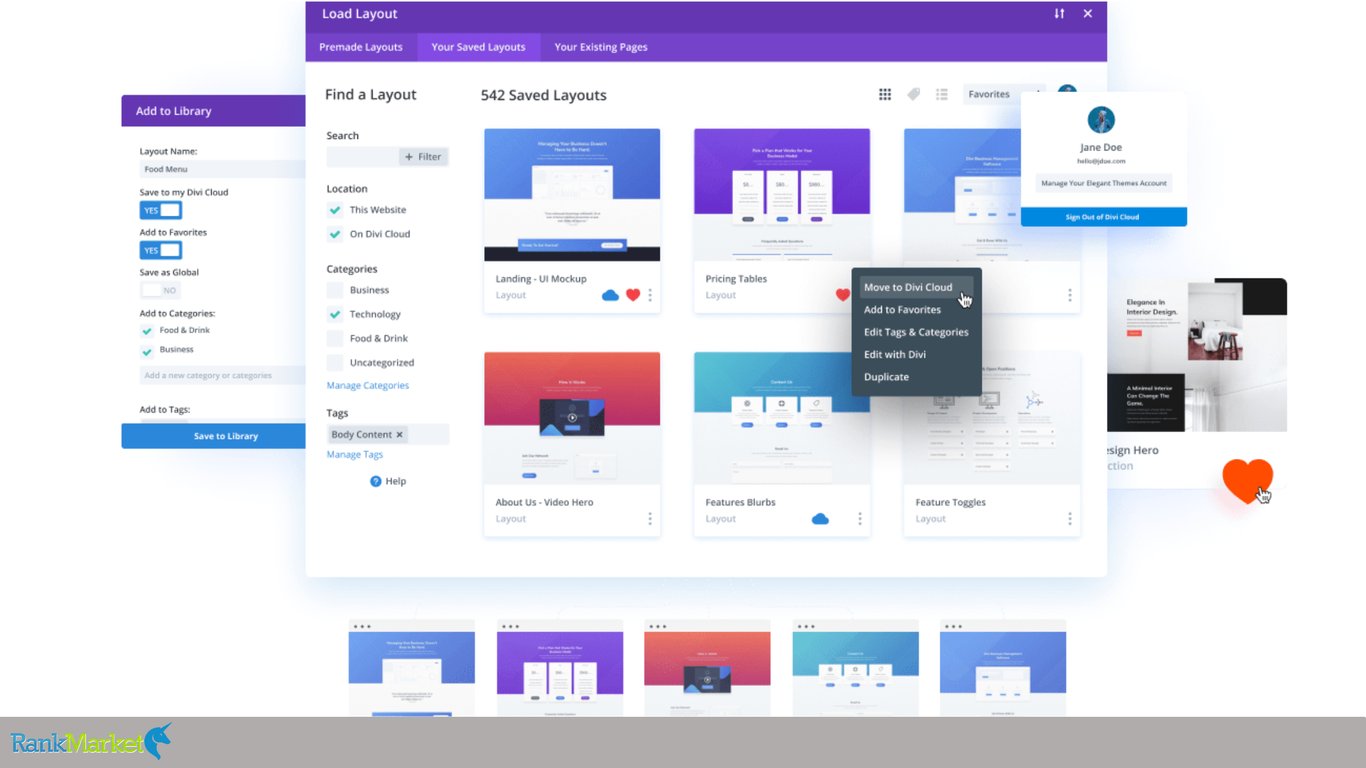Viewport: 1366px width, 768px height.
Task: Open the Filter dropdown button
Action: pyautogui.click(x=423, y=157)
